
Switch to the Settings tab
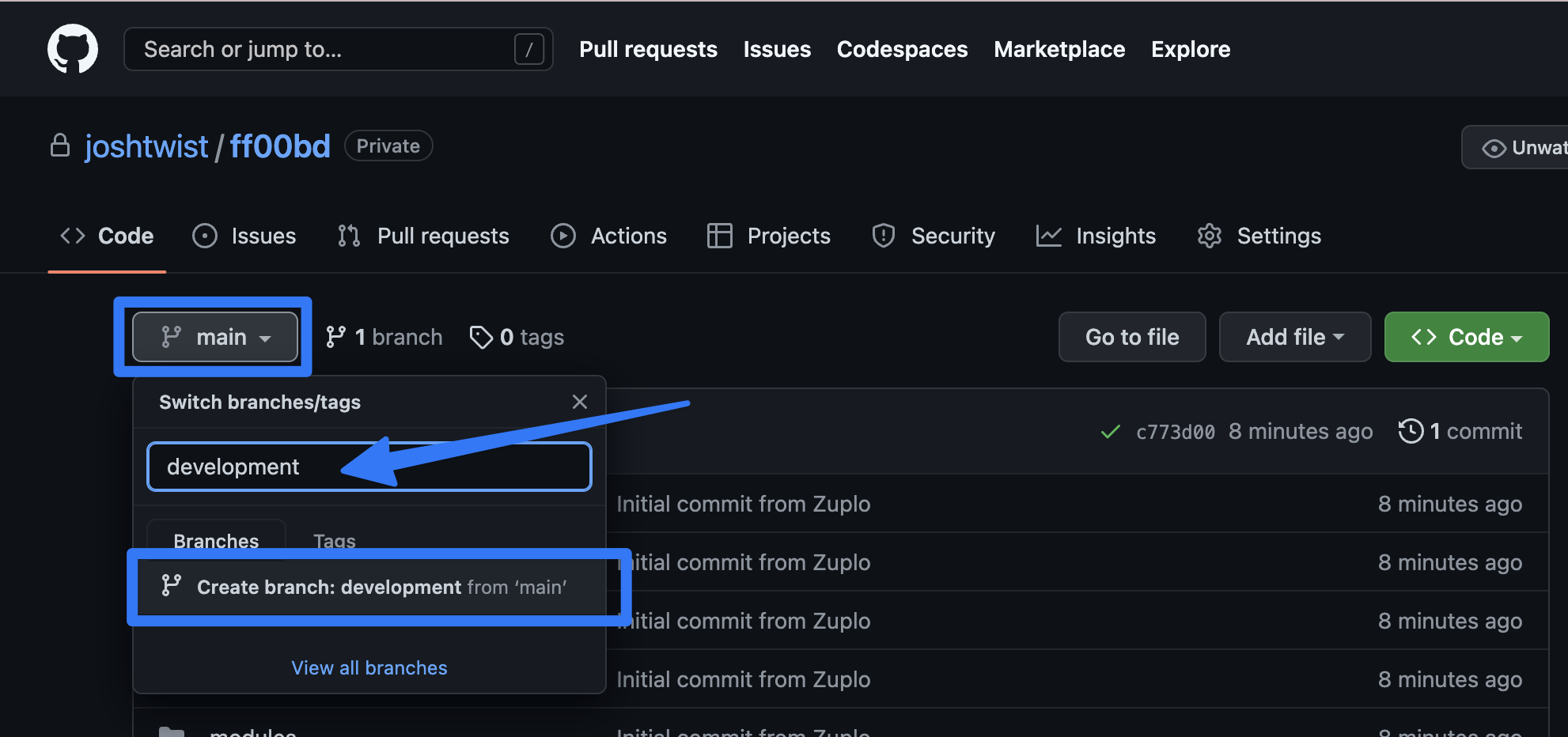tap(1259, 236)
